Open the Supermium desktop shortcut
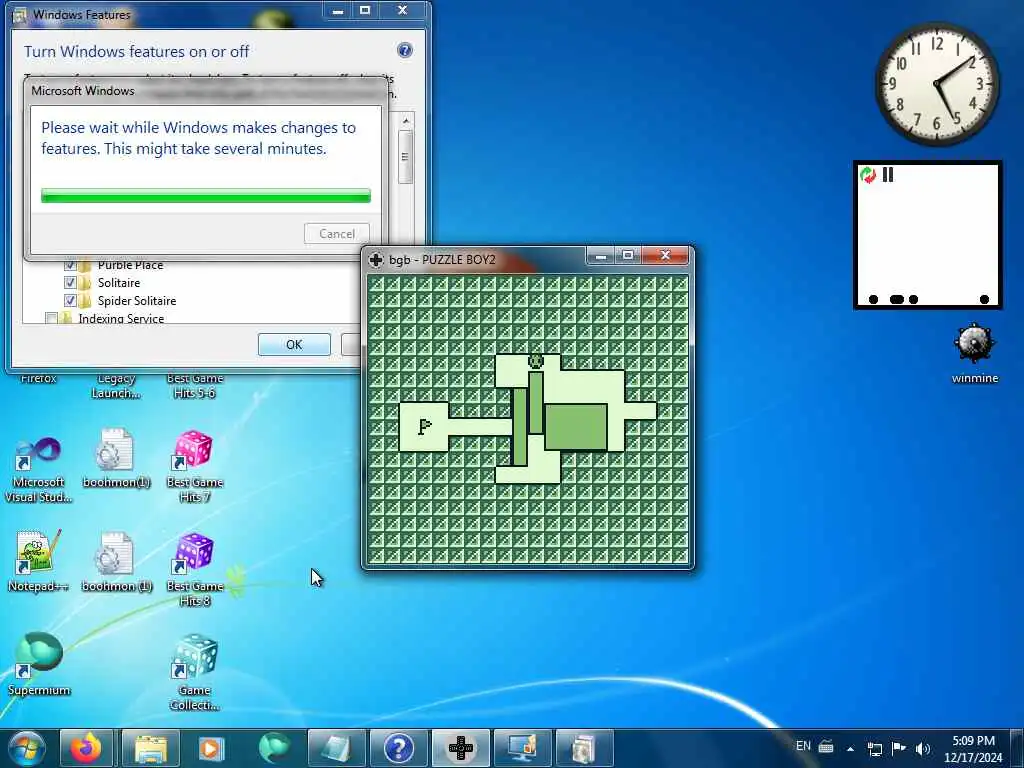Screen dimensions: 1024x768 pos(39,664)
